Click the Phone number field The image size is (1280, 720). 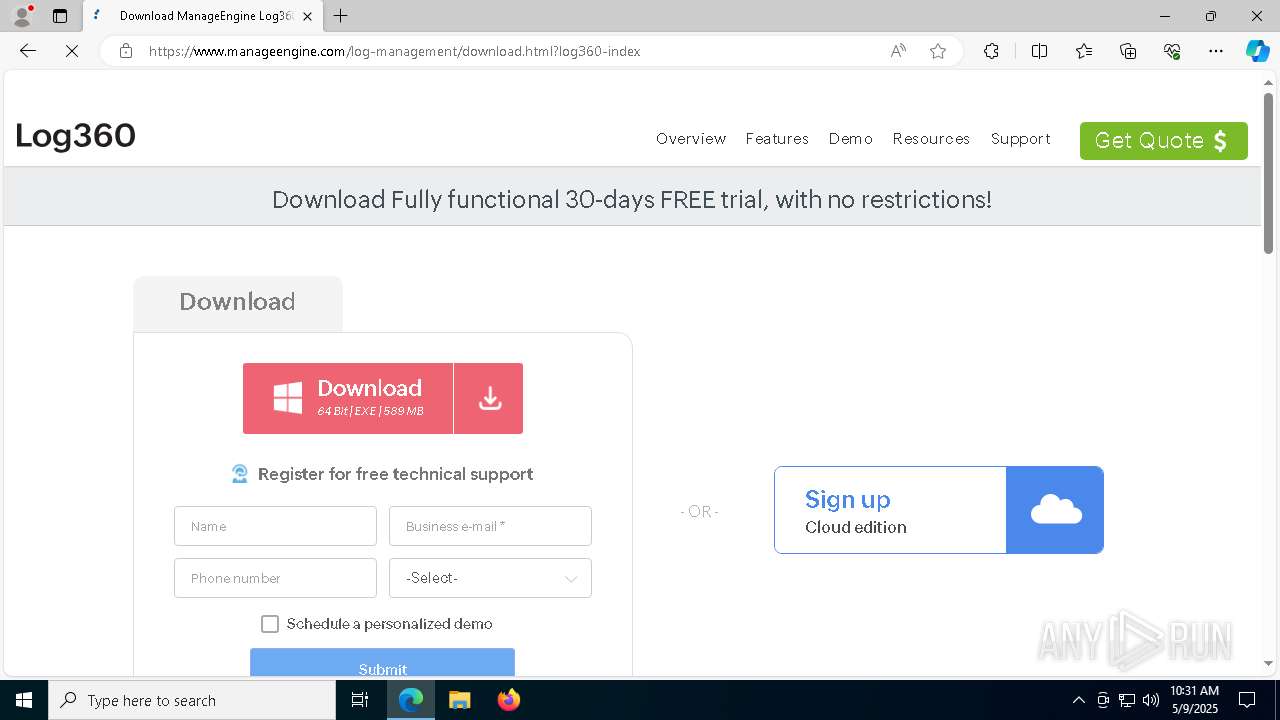[275, 578]
